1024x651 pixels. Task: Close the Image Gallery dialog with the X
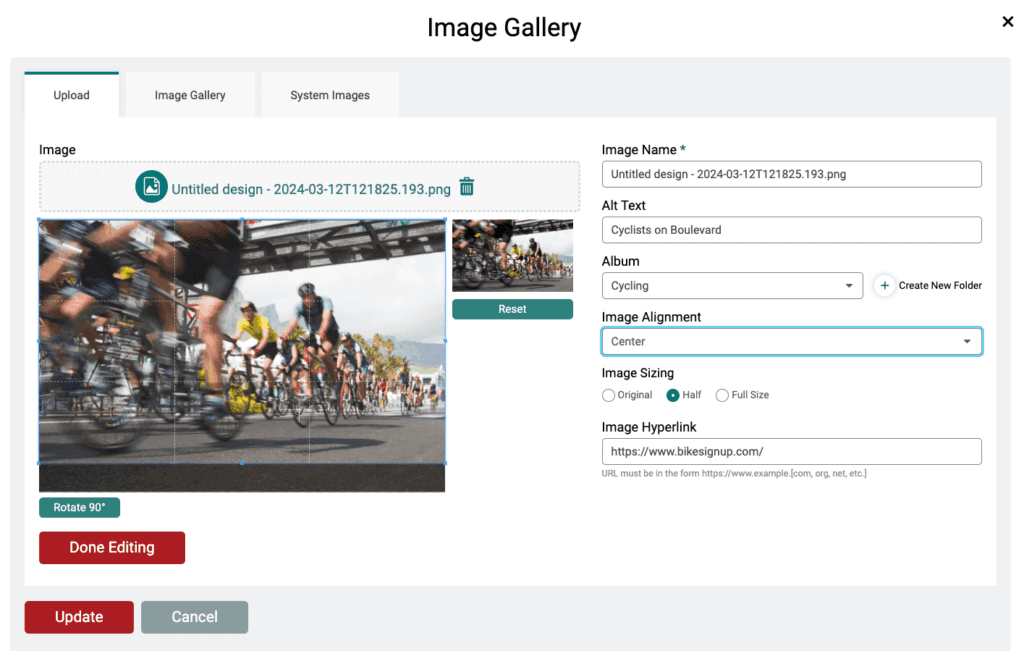tap(1007, 22)
